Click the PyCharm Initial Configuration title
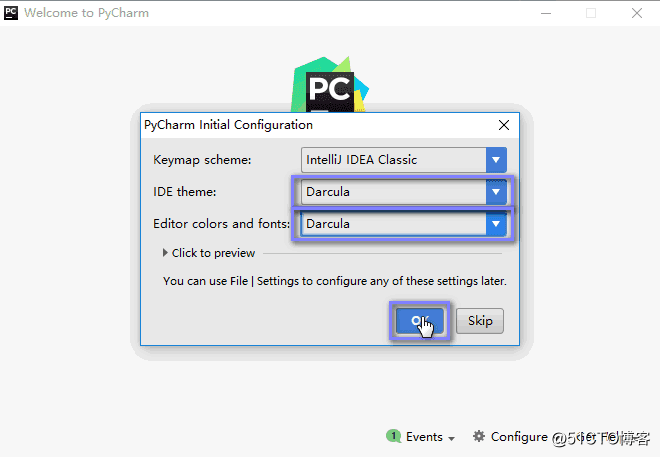 [x=228, y=125]
